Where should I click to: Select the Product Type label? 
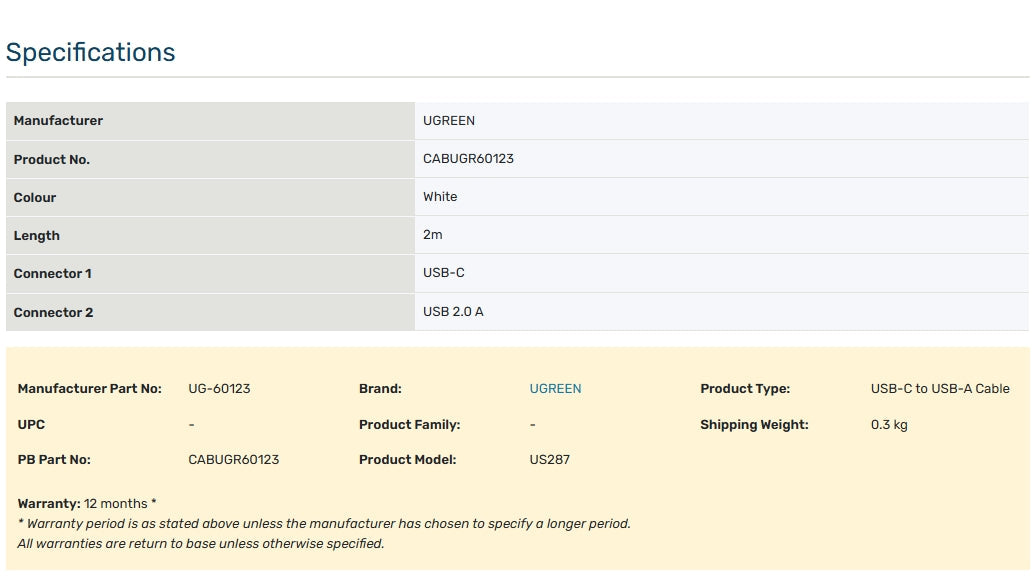[x=745, y=389]
